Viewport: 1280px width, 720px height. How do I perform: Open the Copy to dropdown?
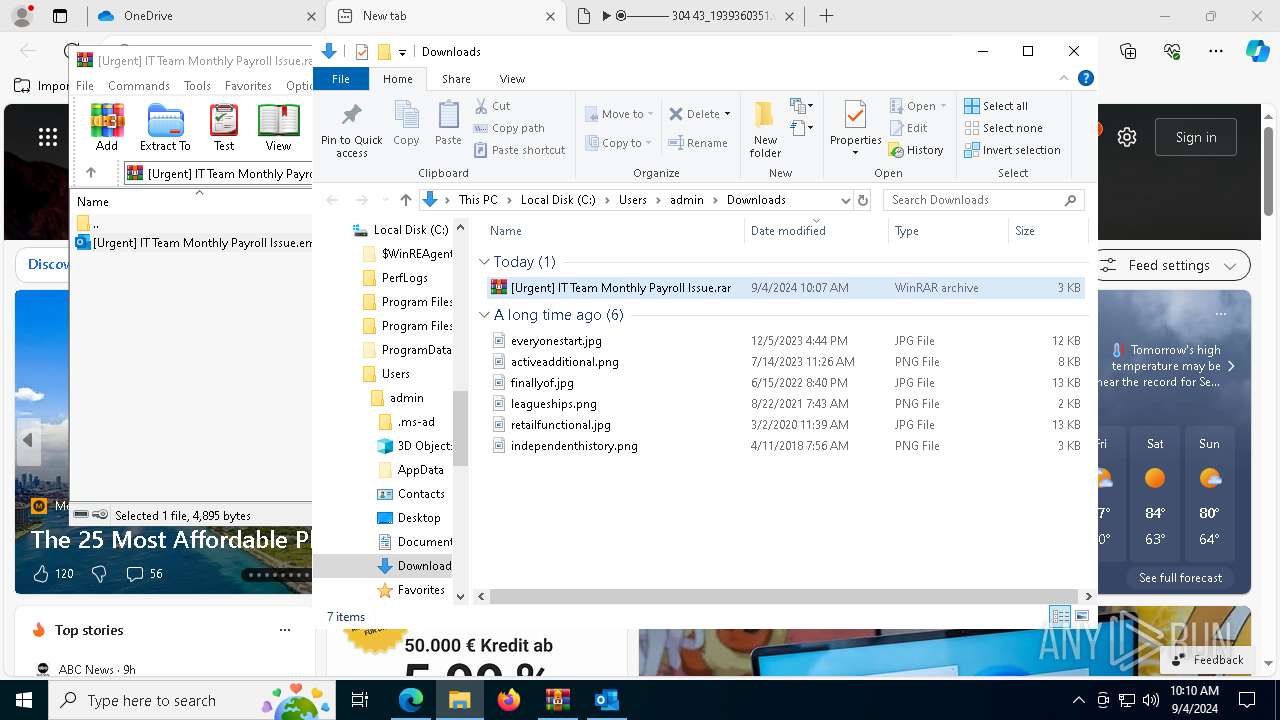pos(618,143)
